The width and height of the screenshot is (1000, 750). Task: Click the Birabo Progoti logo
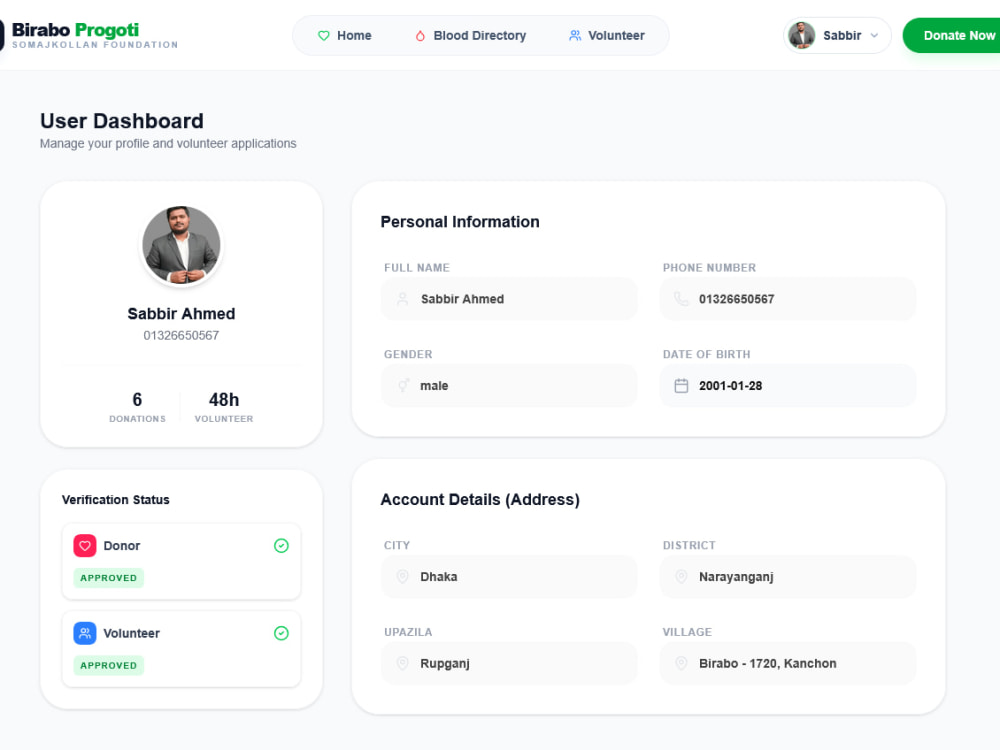(89, 36)
